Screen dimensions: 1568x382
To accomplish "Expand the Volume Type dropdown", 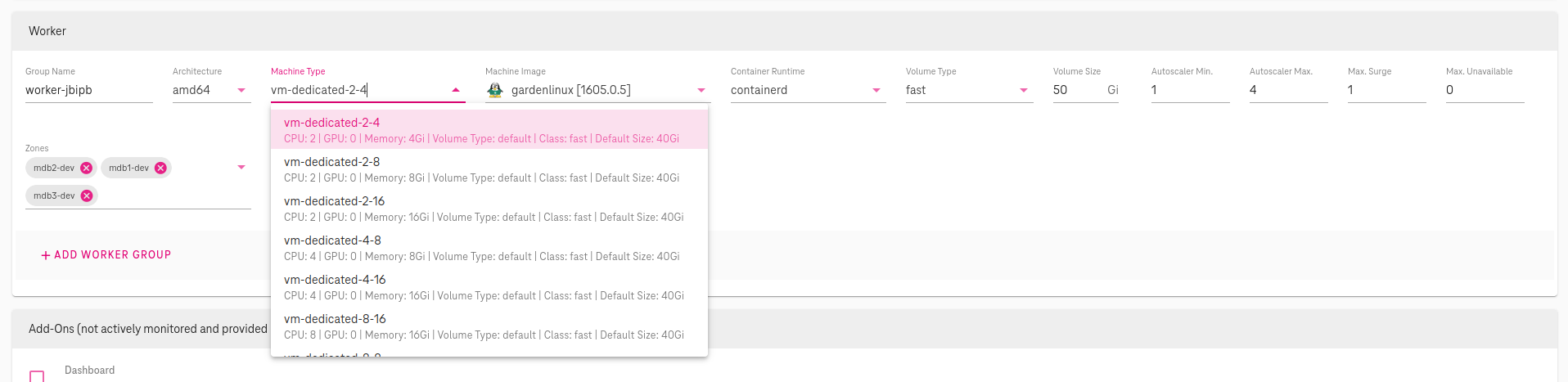I will [x=1024, y=90].
